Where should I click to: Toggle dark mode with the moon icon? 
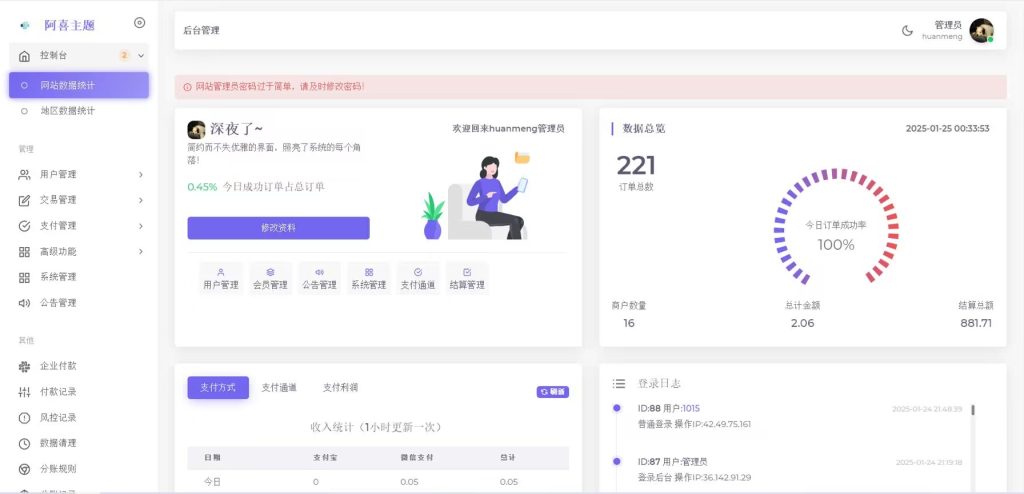pos(908,31)
